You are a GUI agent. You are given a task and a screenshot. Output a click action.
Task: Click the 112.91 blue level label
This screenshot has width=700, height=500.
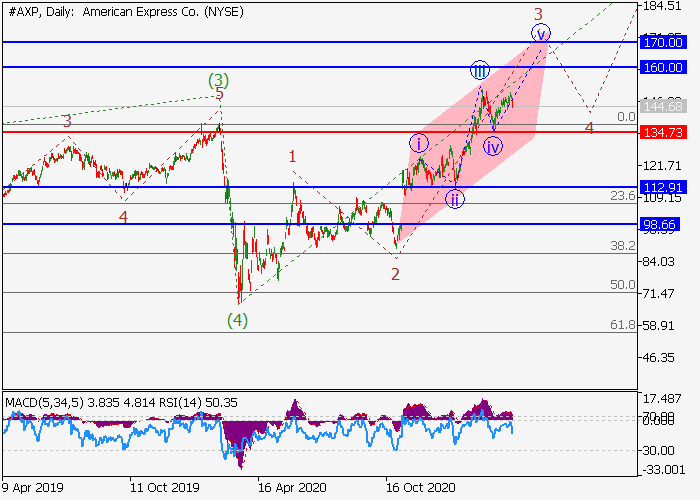point(663,187)
